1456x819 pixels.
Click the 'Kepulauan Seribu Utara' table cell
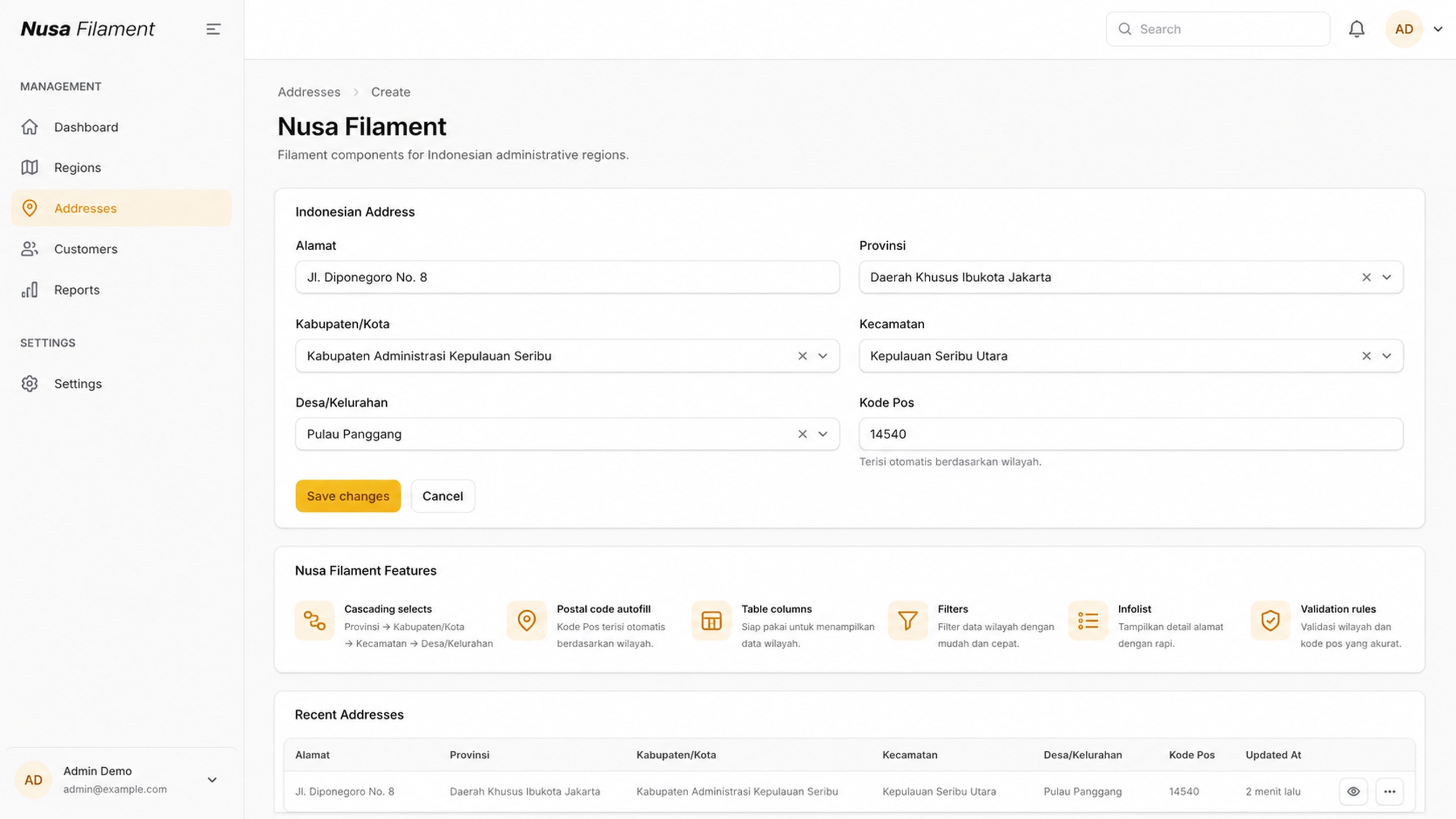click(x=939, y=791)
